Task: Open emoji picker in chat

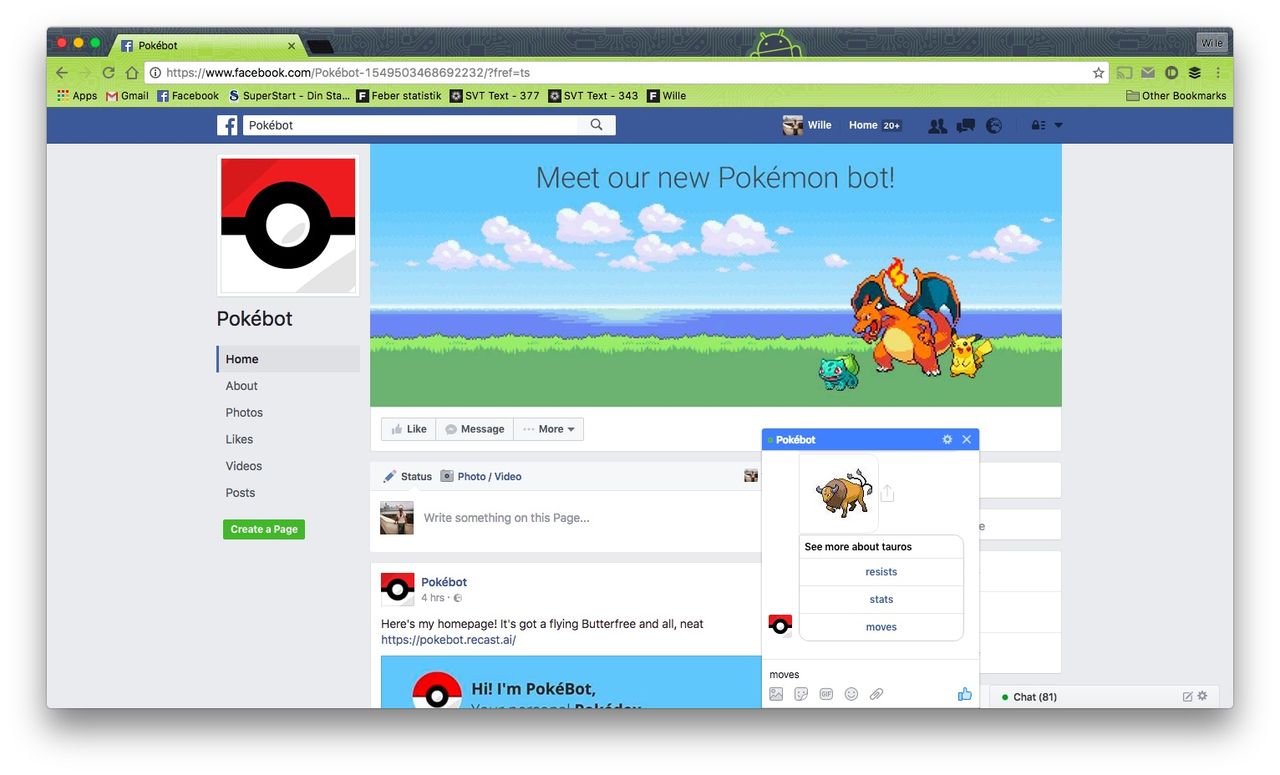Action: coord(851,694)
